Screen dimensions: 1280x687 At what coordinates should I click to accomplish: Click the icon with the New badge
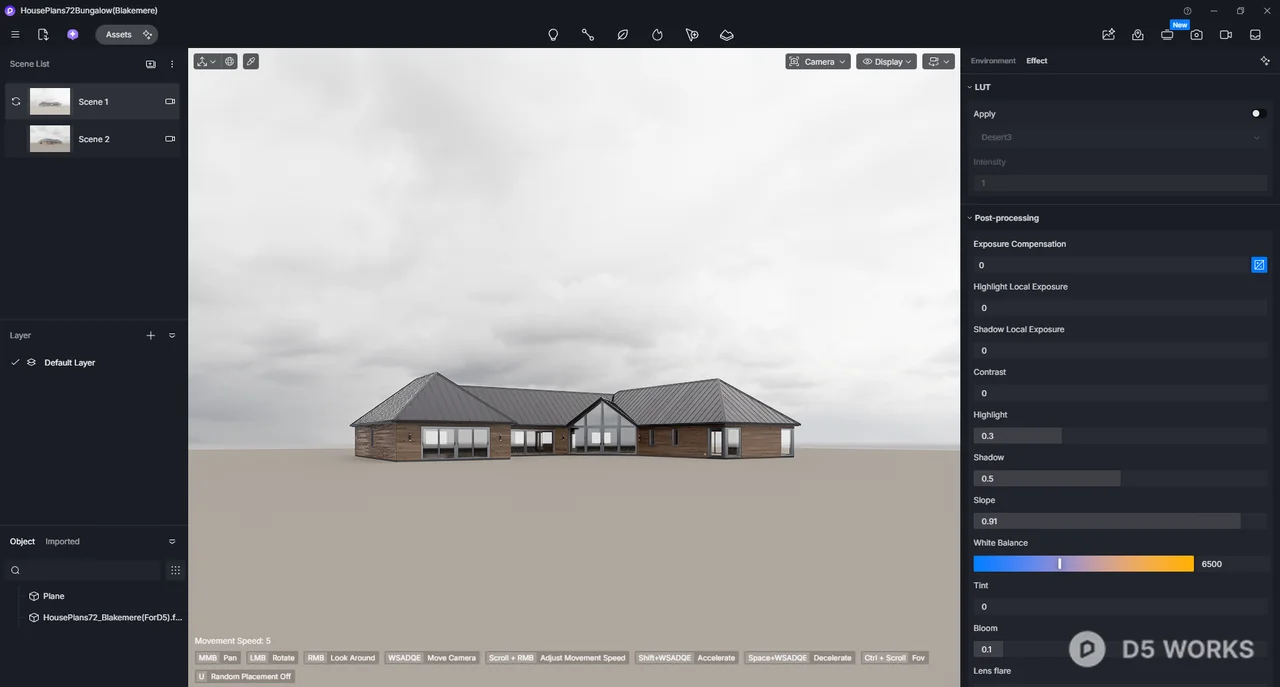tap(1167, 34)
